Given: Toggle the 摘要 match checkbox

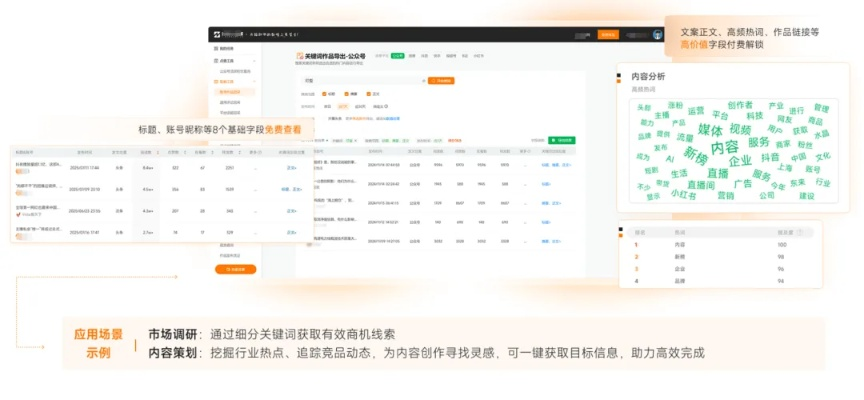Looking at the screenshot, I should click(345, 94).
